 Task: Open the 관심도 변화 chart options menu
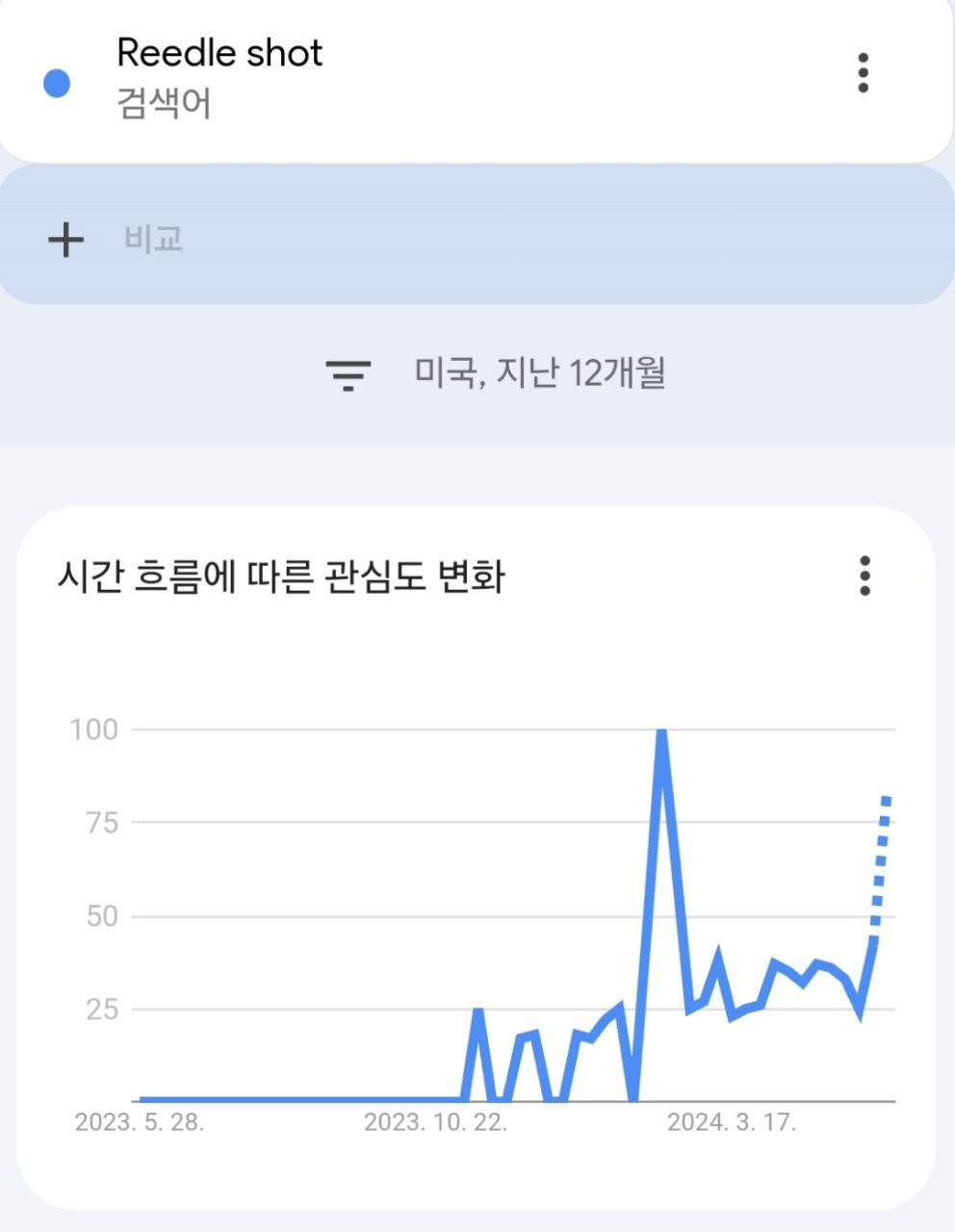point(865,576)
